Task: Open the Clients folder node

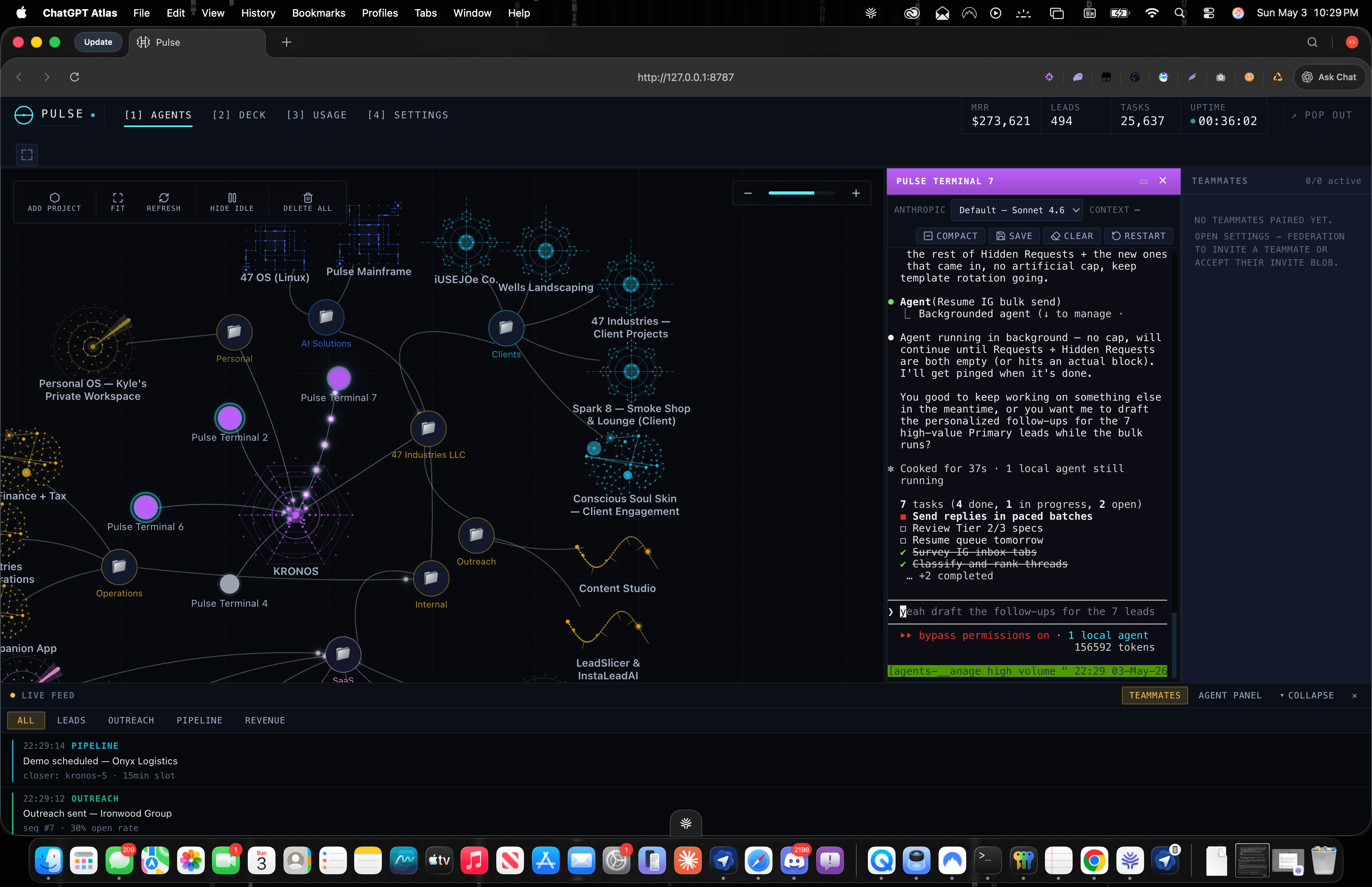Action: (x=505, y=328)
